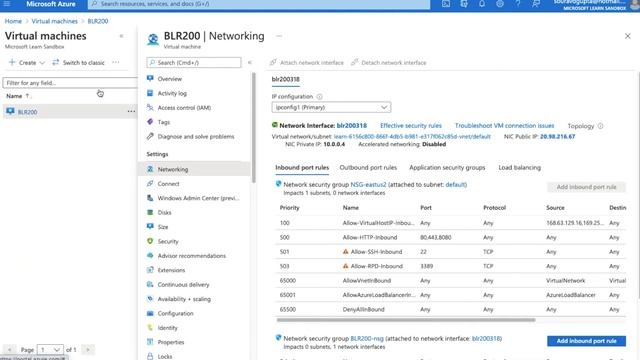This screenshot has height=360, width=640.
Task: Go to Home breadcrumb
Action: [13, 21]
